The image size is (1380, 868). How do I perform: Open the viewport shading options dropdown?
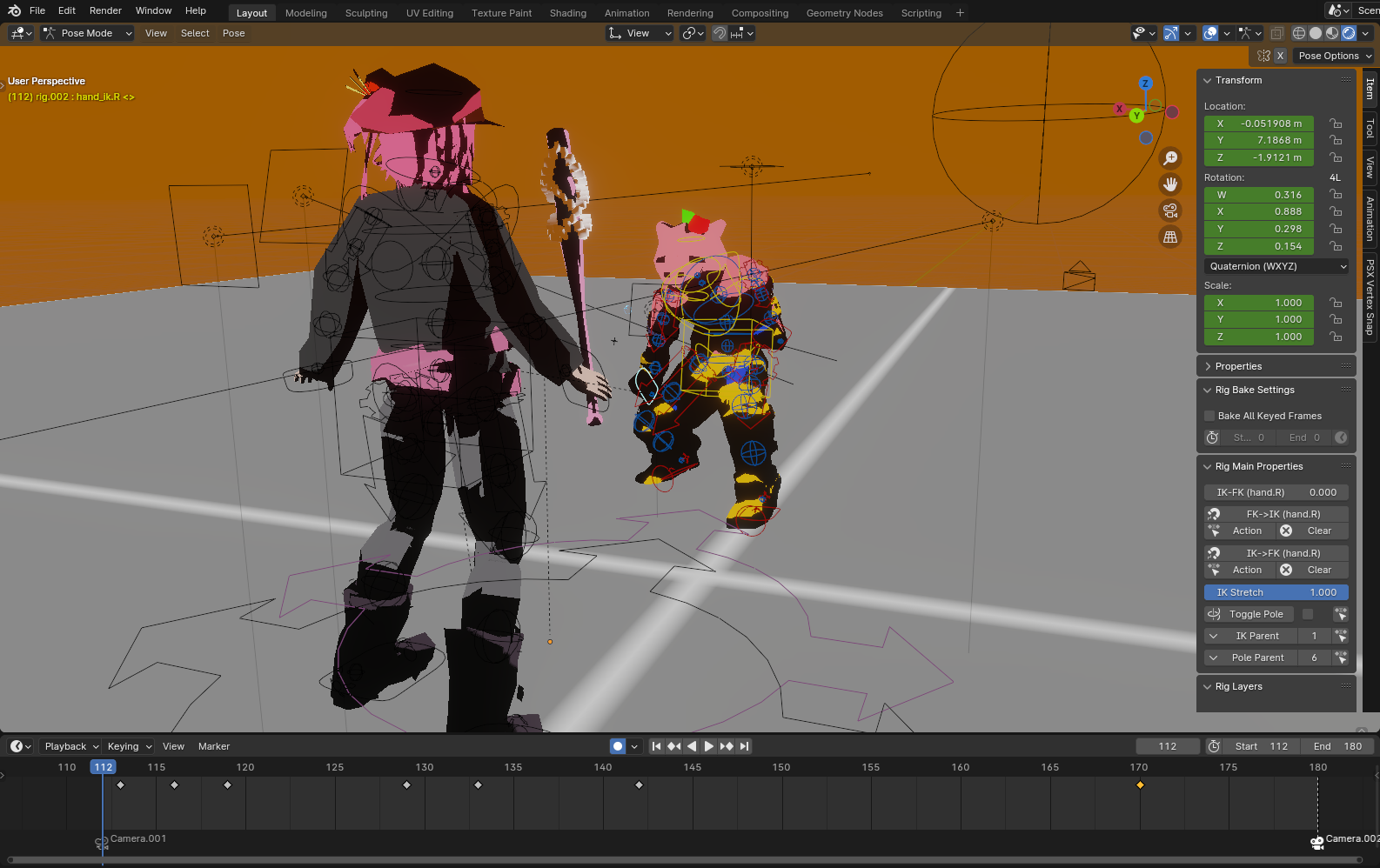[x=1365, y=33]
